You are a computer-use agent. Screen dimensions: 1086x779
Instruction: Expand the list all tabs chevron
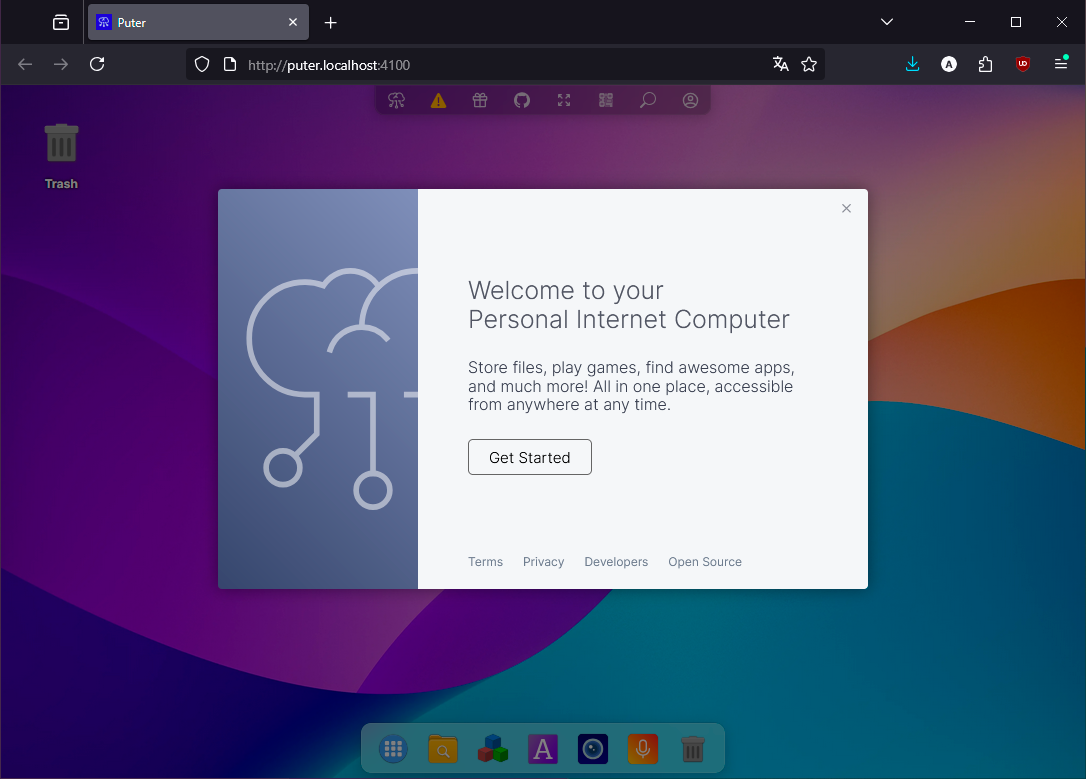(x=887, y=22)
